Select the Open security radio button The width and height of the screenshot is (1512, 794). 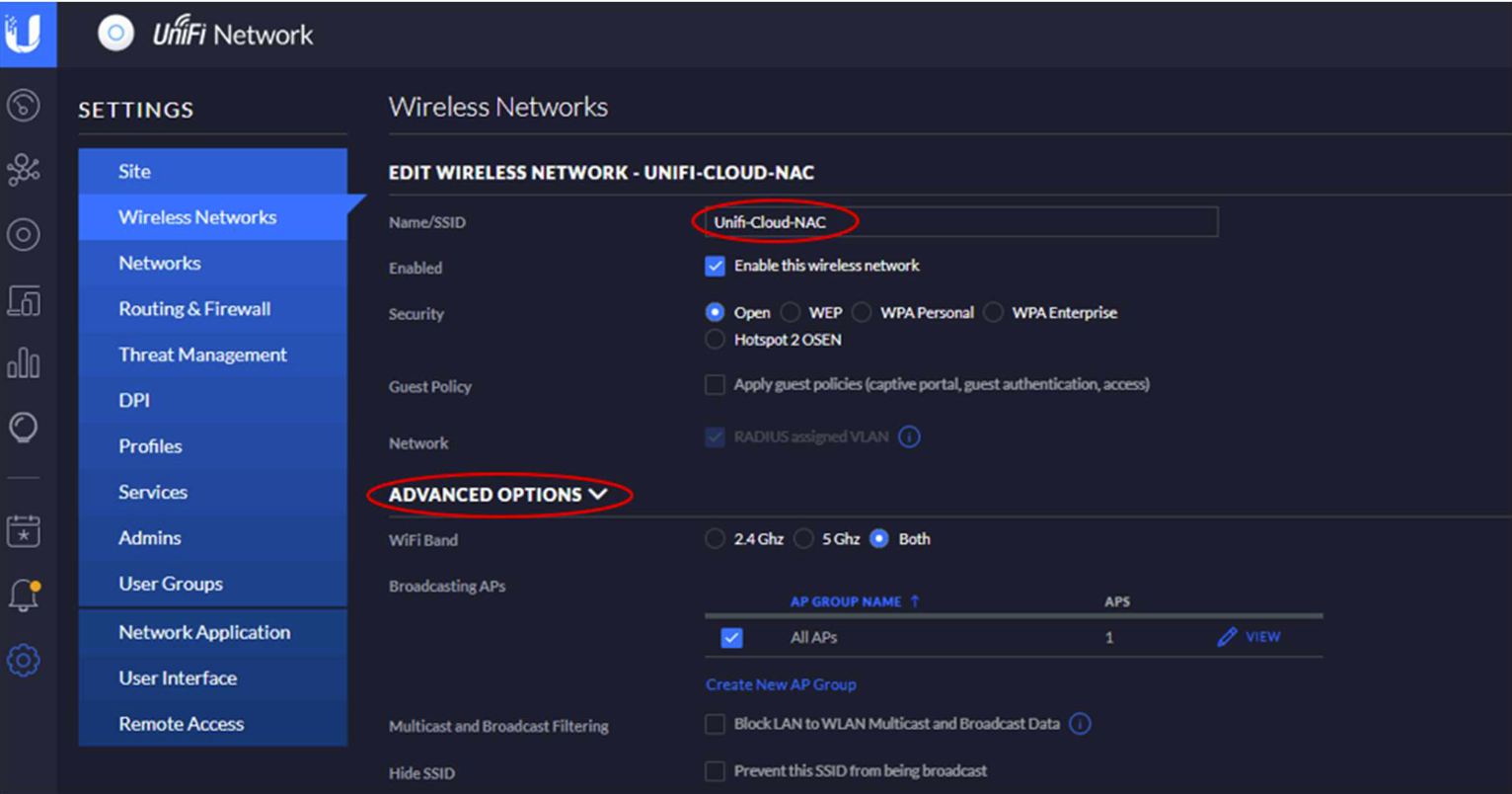point(716,312)
